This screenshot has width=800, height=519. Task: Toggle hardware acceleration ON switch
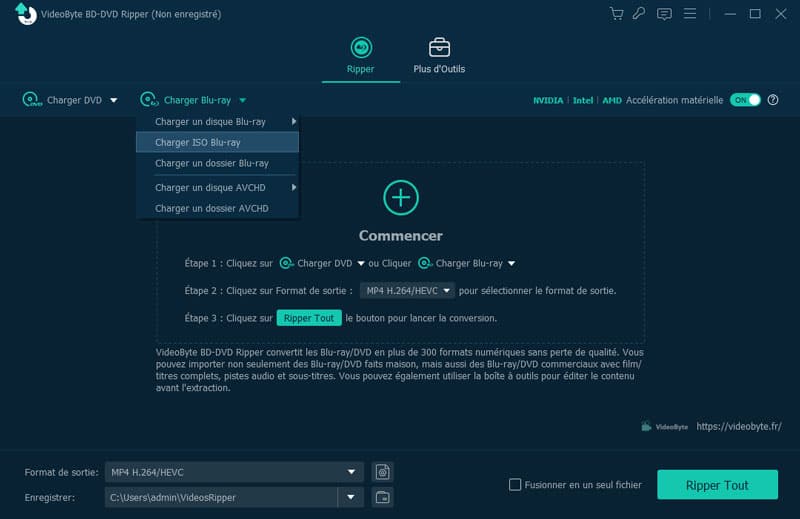[x=745, y=100]
